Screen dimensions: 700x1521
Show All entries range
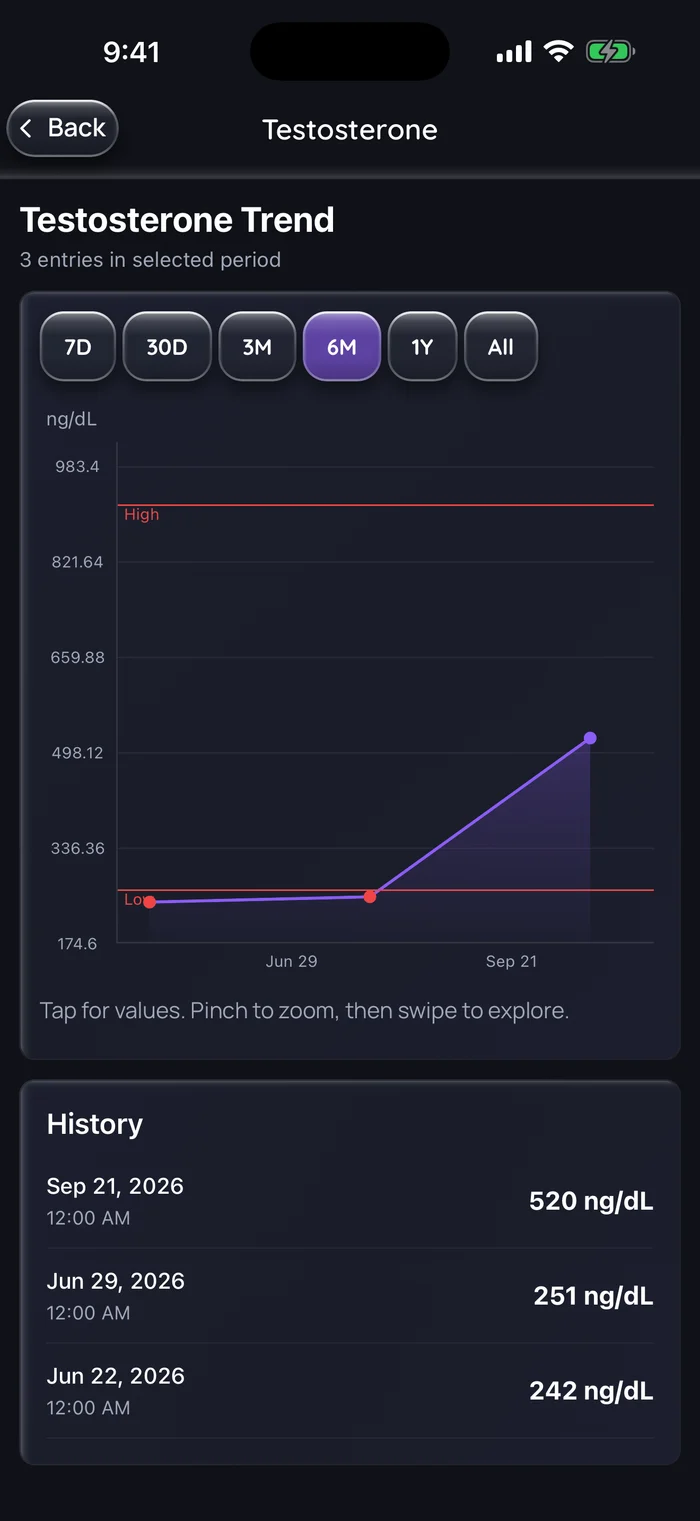(x=501, y=347)
